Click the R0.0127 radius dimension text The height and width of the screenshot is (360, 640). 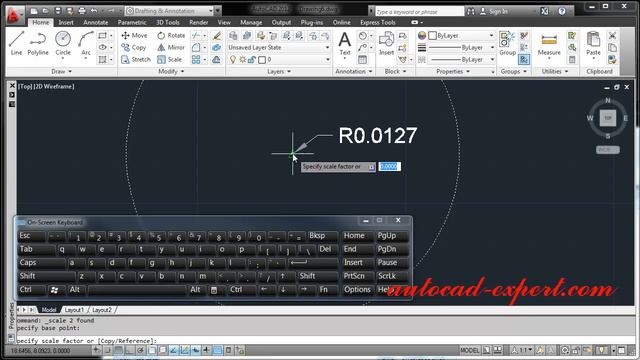pos(378,135)
